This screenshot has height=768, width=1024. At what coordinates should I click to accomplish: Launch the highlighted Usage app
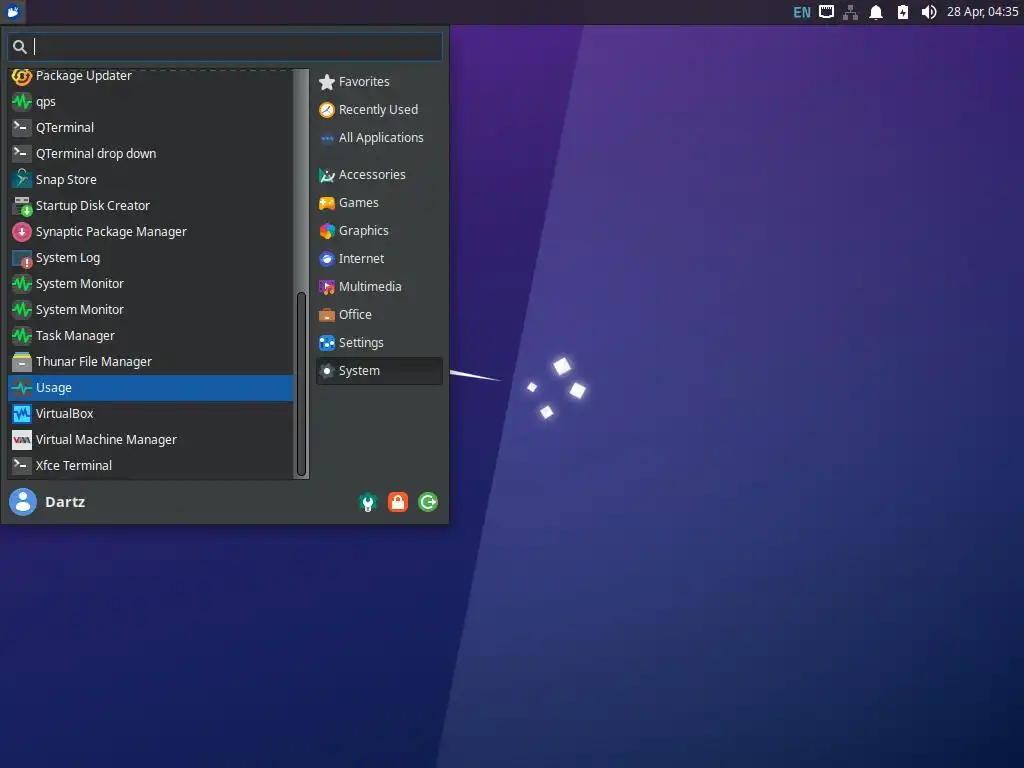point(151,388)
